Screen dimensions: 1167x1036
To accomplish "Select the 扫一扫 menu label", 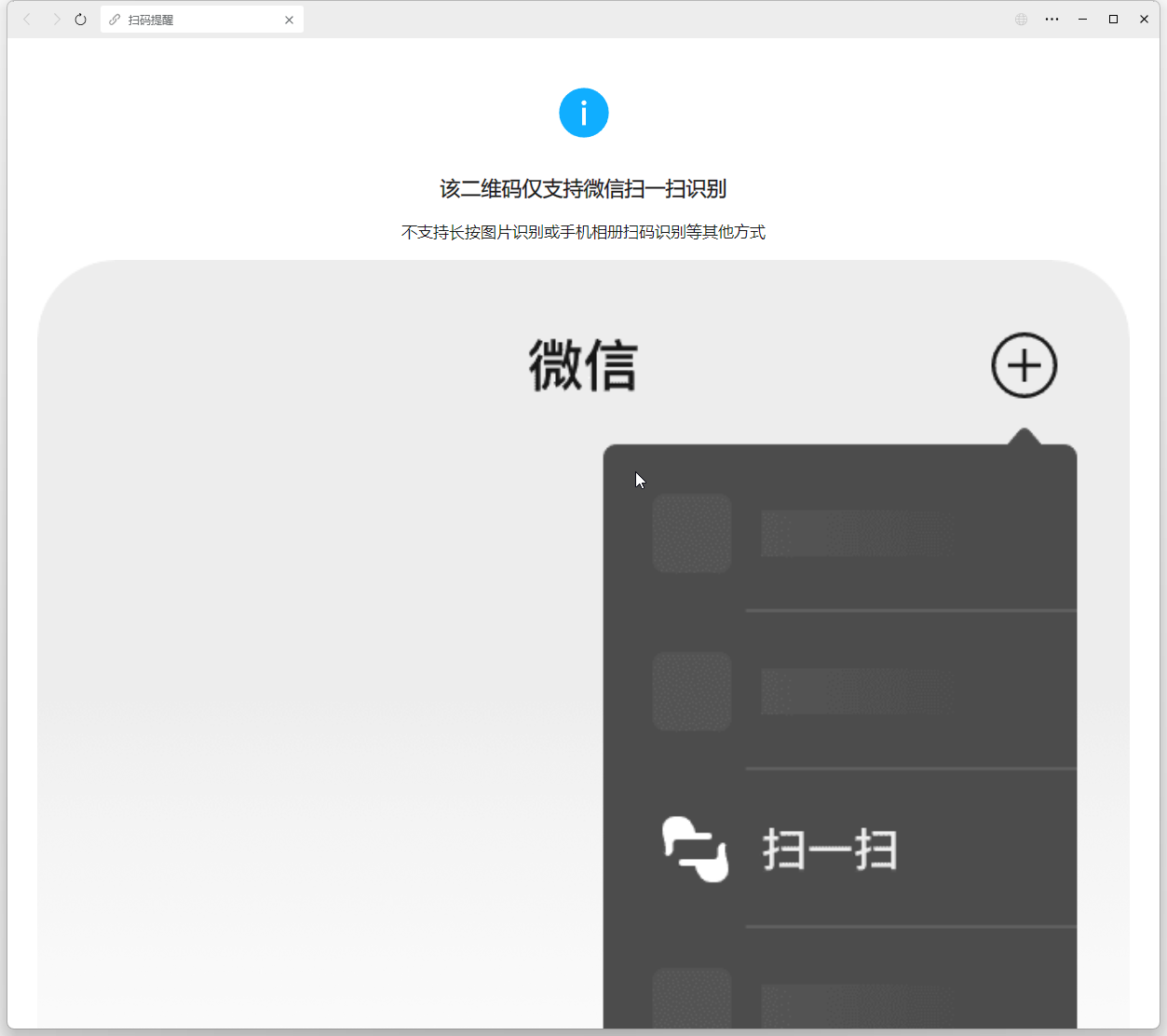I will [830, 850].
